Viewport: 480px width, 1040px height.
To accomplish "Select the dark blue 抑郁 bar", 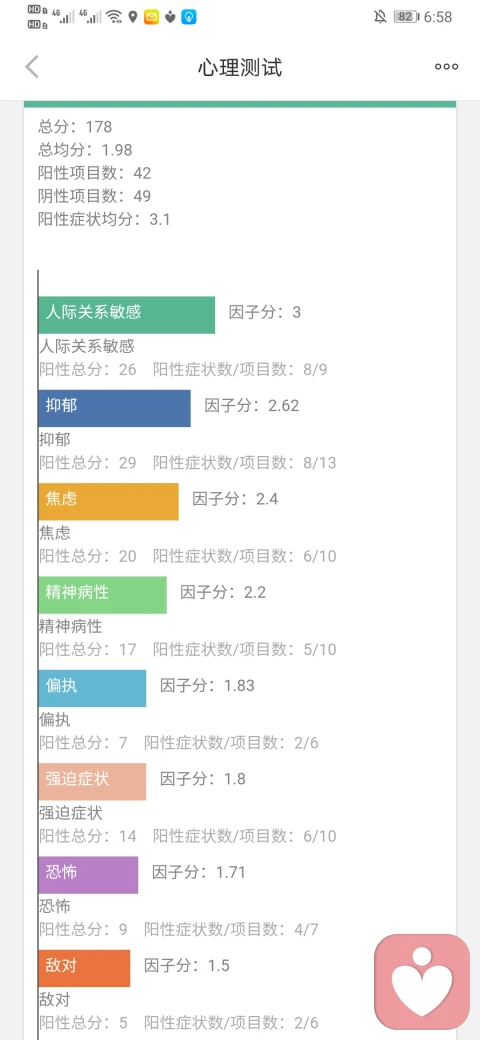I will tap(114, 408).
